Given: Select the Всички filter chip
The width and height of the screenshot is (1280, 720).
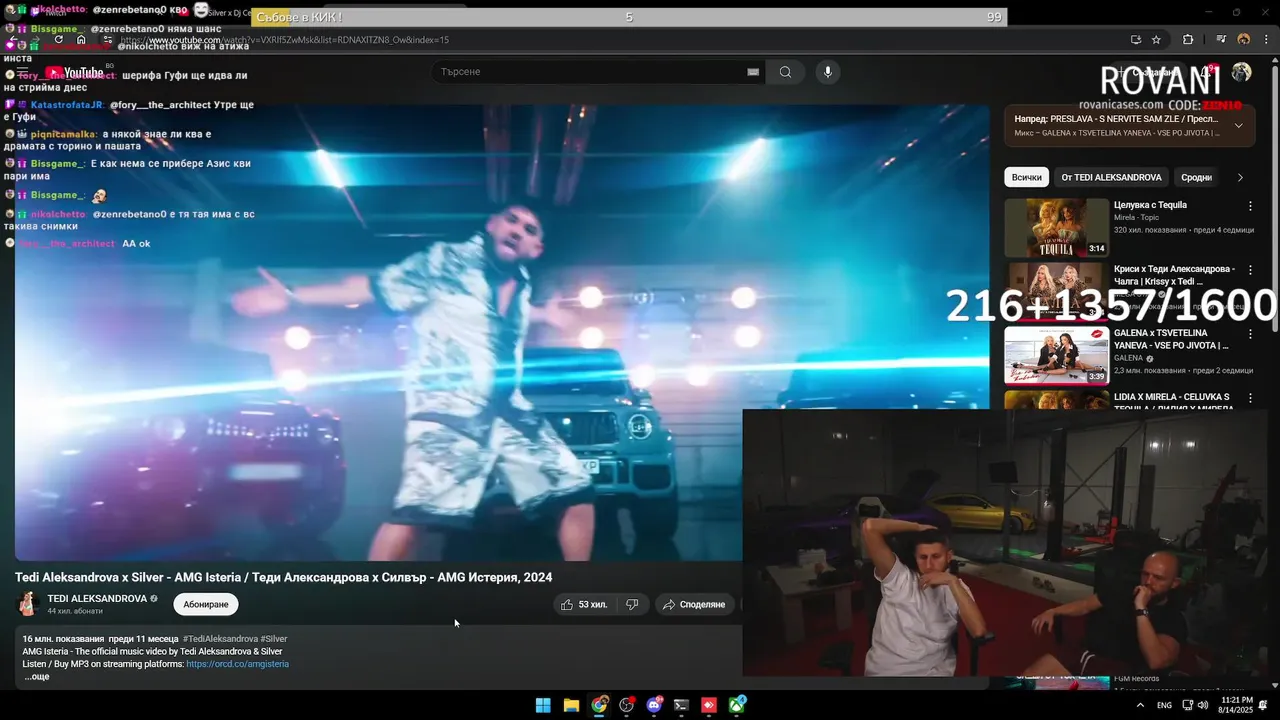Looking at the screenshot, I should tap(1026, 177).
